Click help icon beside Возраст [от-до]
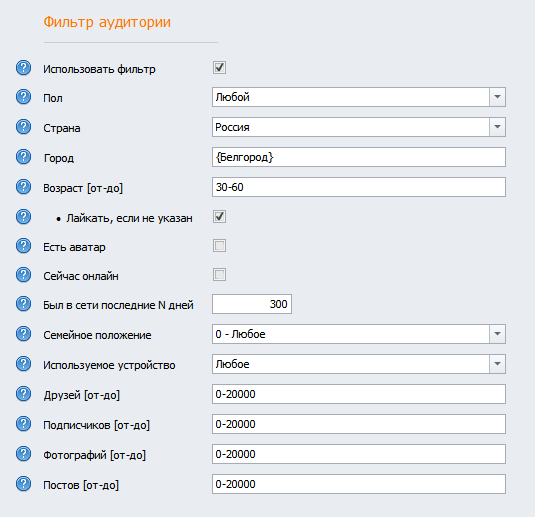This screenshot has height=517, width=535. (24, 187)
